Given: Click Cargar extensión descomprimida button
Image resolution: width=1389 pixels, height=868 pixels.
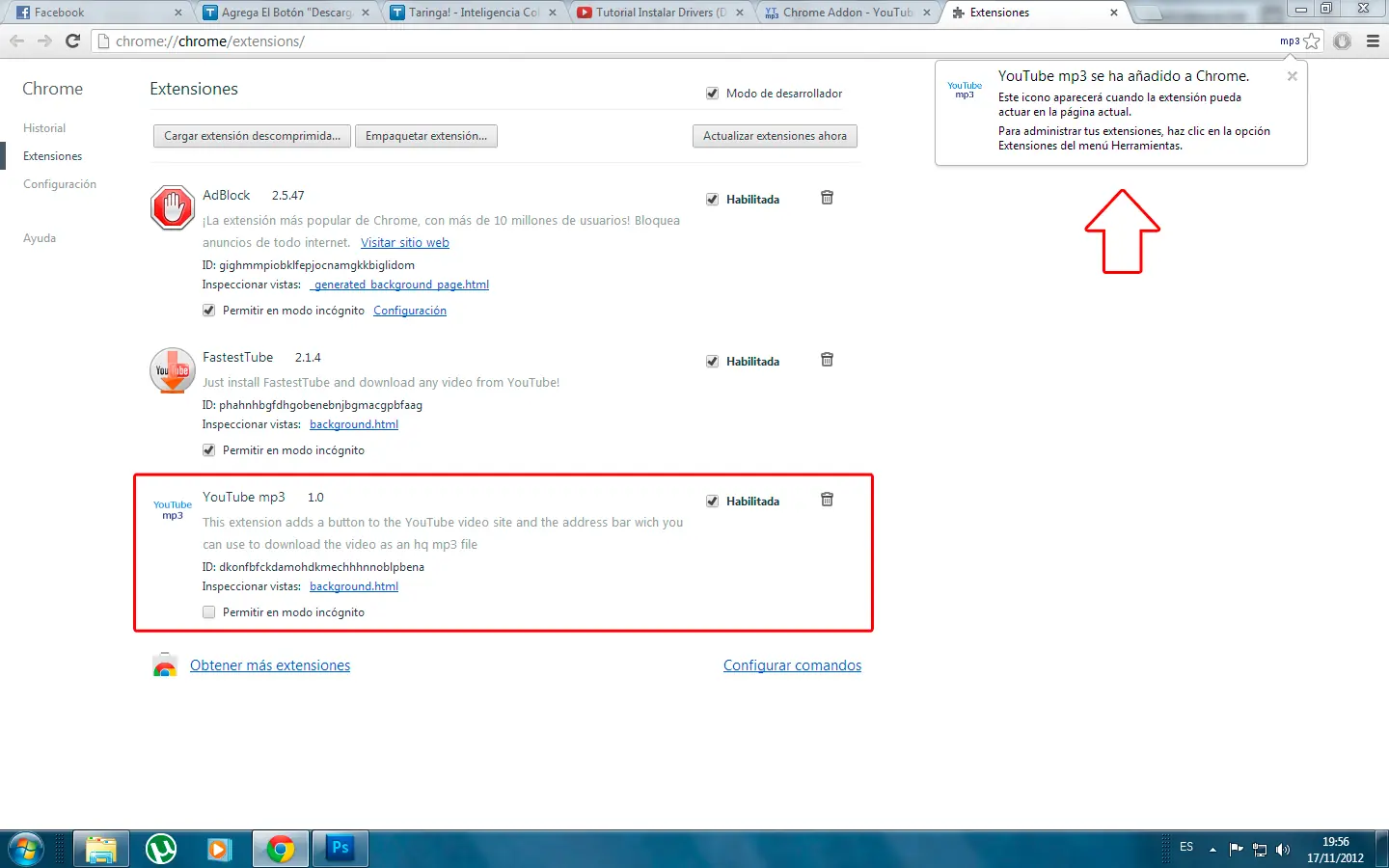Looking at the screenshot, I should 252,136.
